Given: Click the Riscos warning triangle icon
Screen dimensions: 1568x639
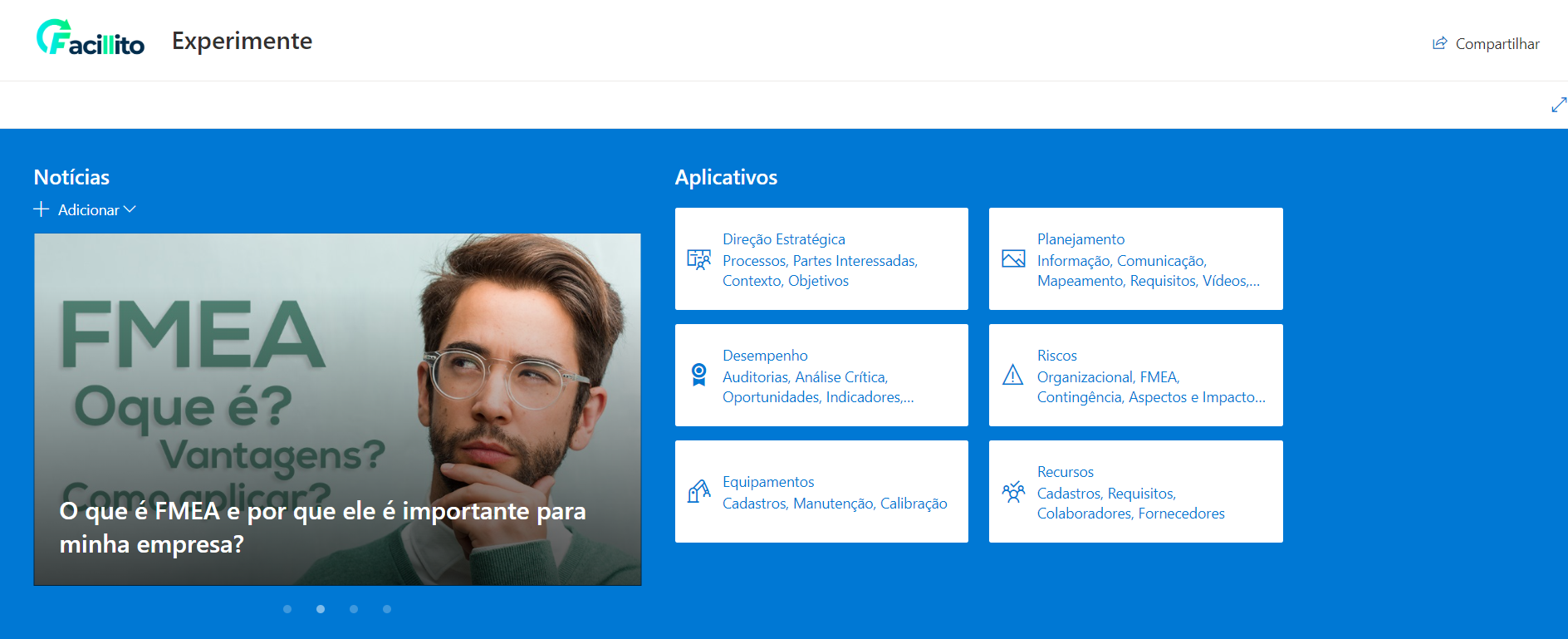Looking at the screenshot, I should pos(1013,375).
